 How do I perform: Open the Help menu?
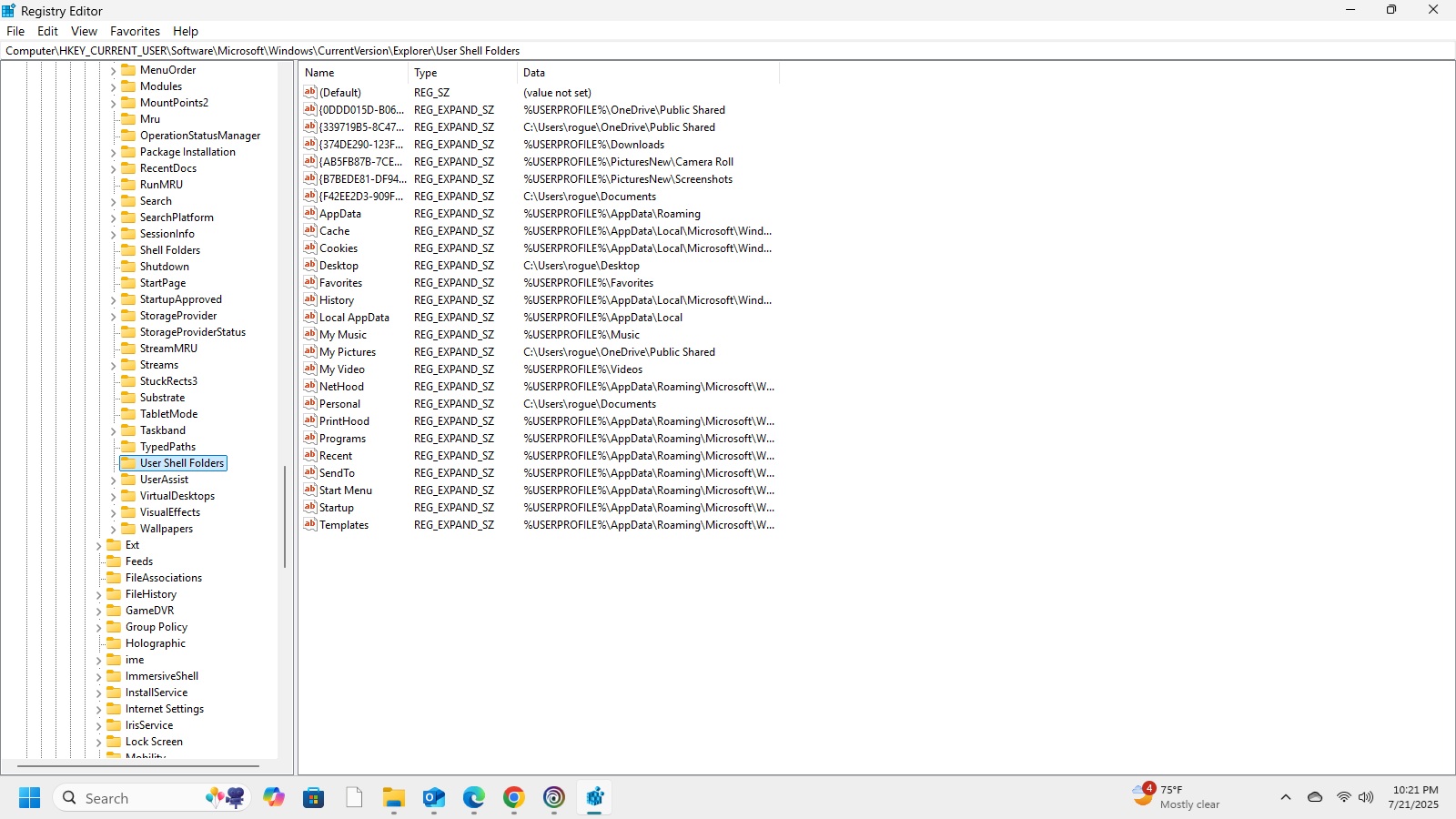(186, 31)
